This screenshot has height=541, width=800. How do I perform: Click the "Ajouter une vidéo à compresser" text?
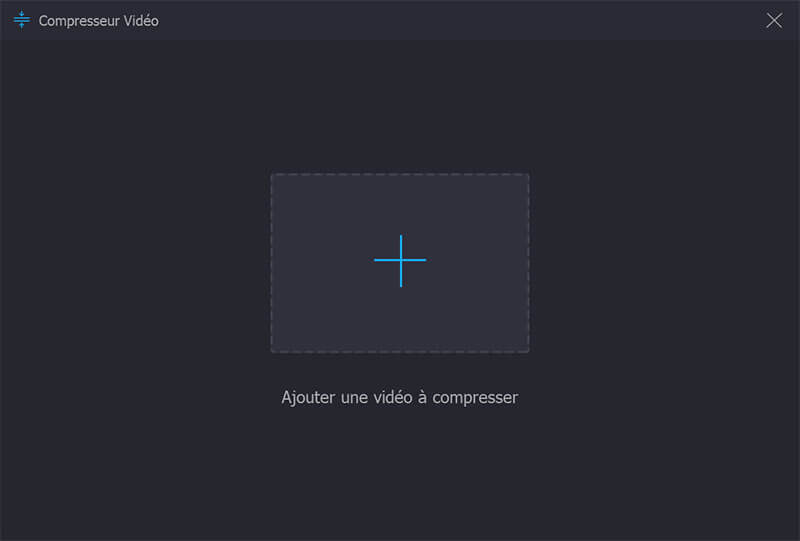[x=399, y=398]
